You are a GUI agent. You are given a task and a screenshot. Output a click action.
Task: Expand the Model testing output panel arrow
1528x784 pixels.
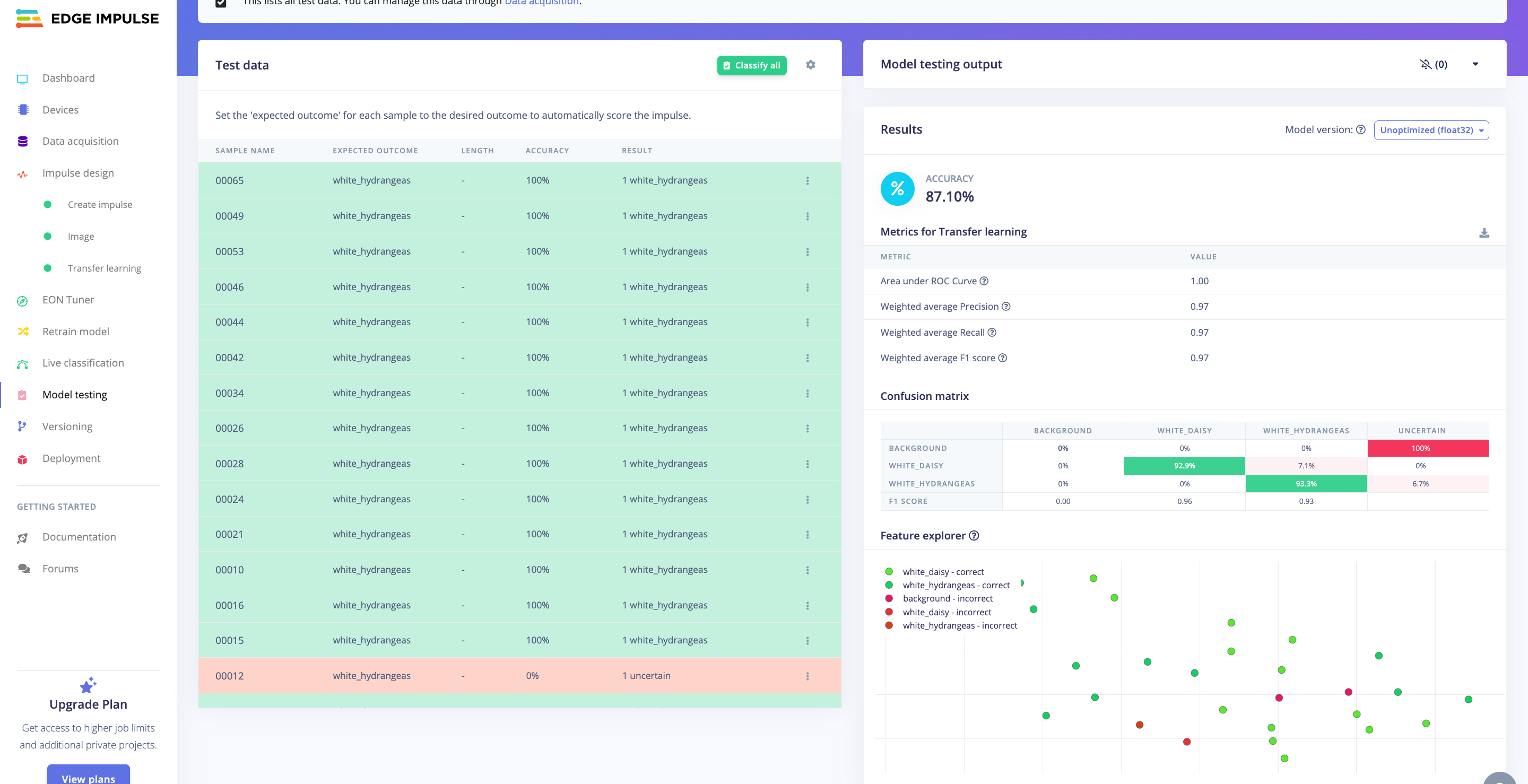point(1474,64)
